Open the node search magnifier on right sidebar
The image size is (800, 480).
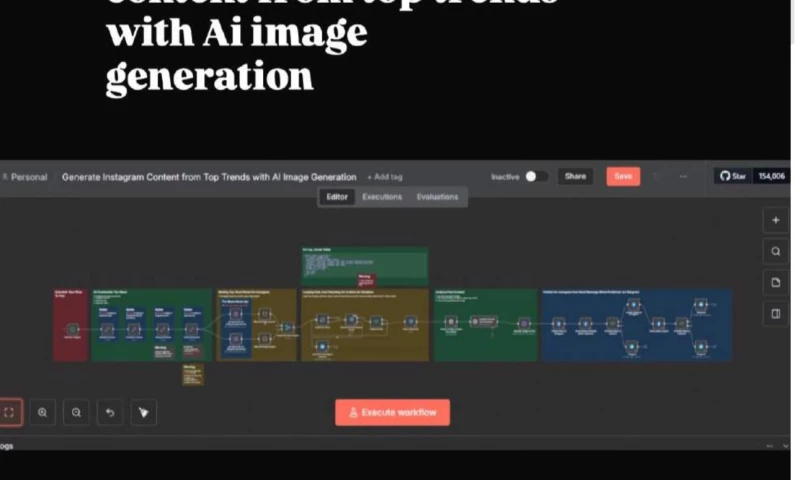tap(776, 251)
